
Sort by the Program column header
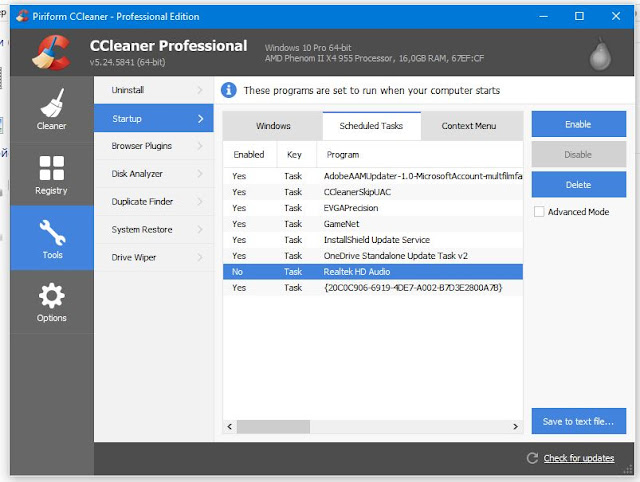[x=420, y=154]
